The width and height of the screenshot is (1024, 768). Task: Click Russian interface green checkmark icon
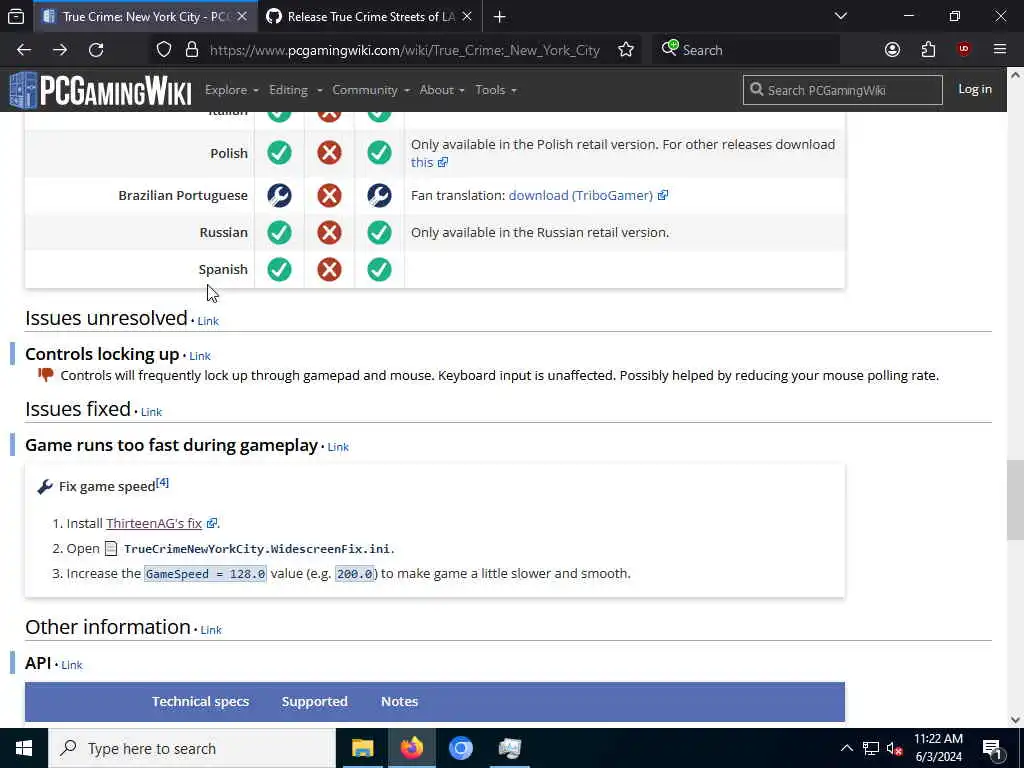click(280, 232)
